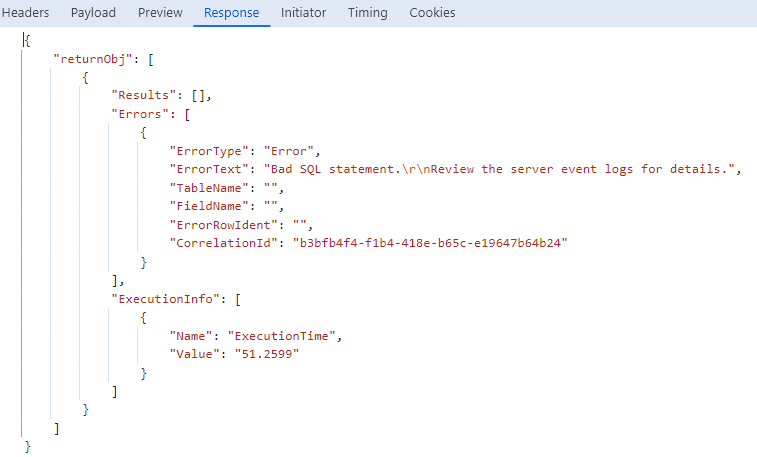Click the "returnObj" key
Screen dimensions: 757x457
(x=93, y=59)
